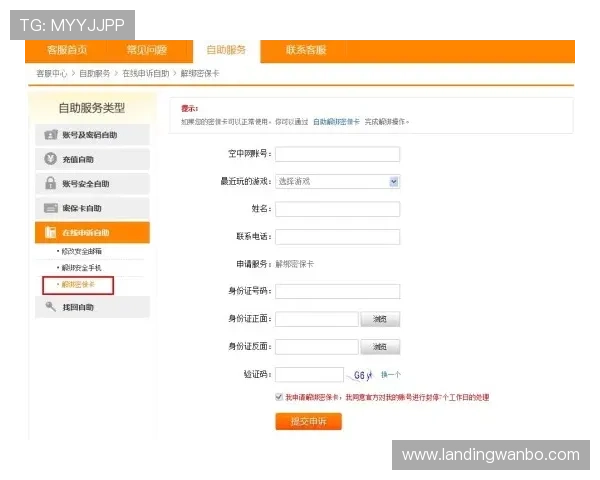Screen dimensions: 600x480
Task: Open the 找回自助 sidebar section
Action: [x=92, y=307]
